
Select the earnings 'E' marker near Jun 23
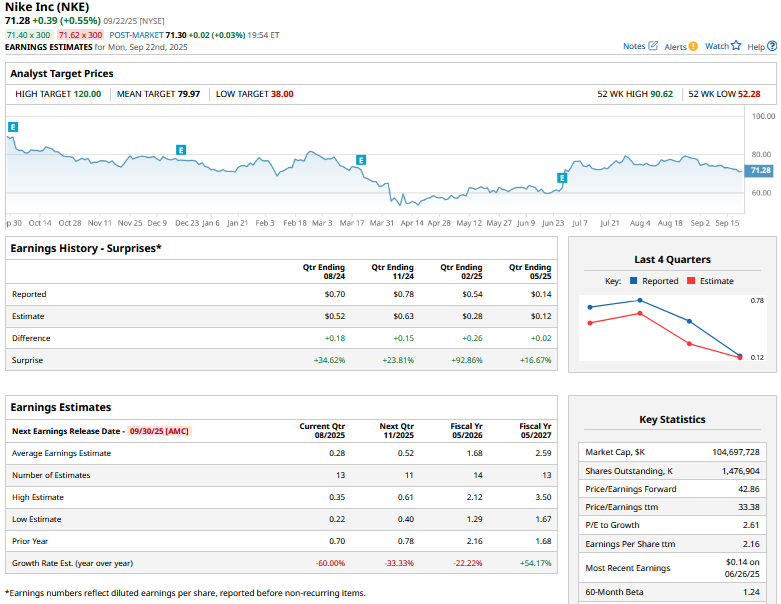point(562,178)
